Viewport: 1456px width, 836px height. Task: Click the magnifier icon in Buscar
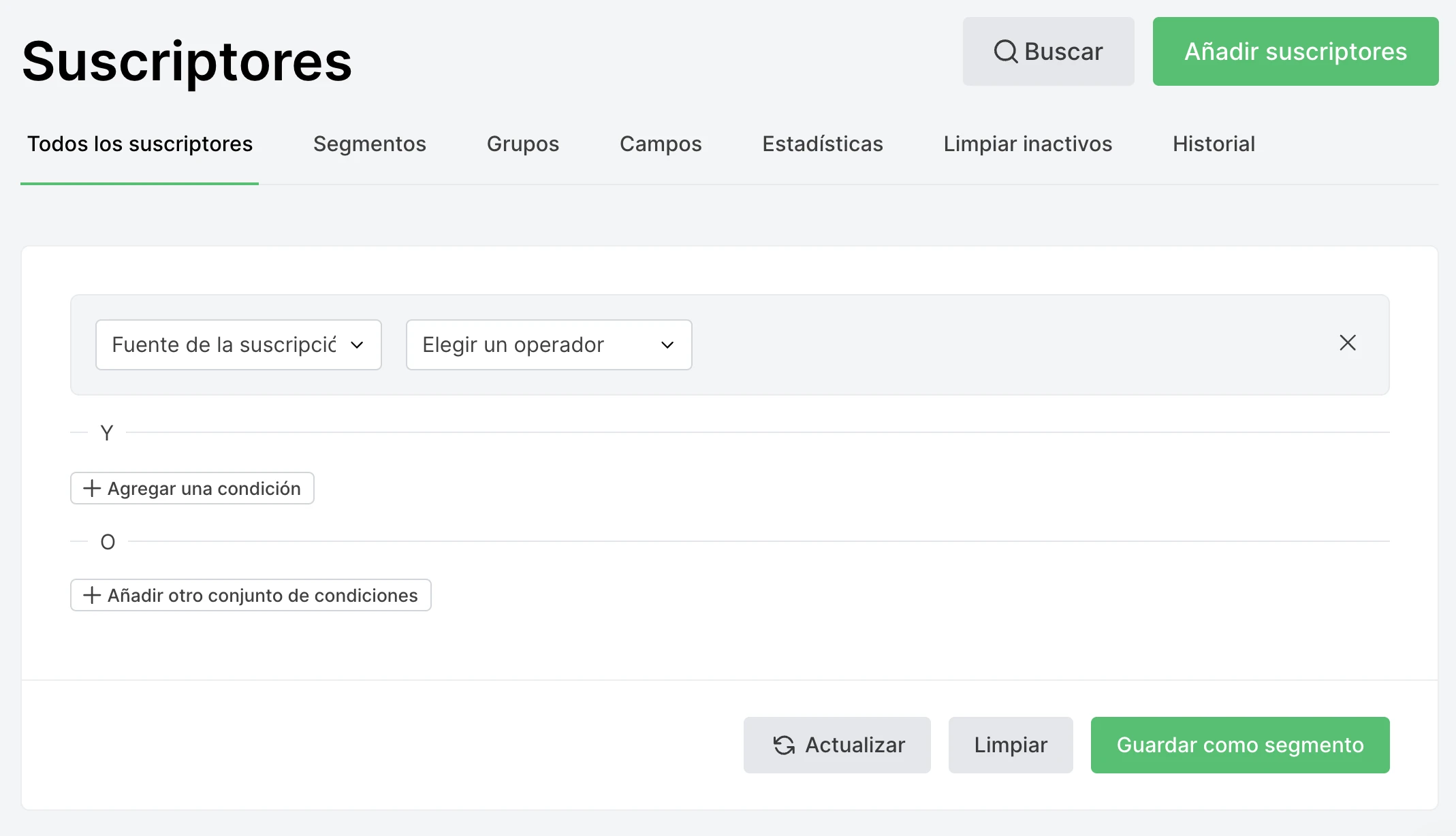click(1005, 52)
